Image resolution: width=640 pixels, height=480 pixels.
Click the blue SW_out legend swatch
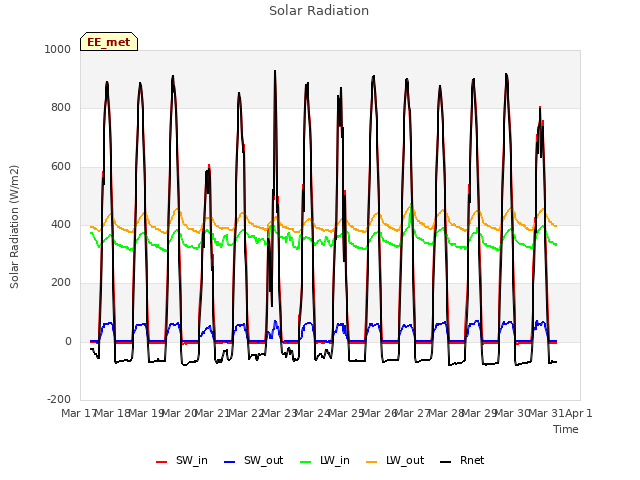pyautogui.click(x=230, y=462)
